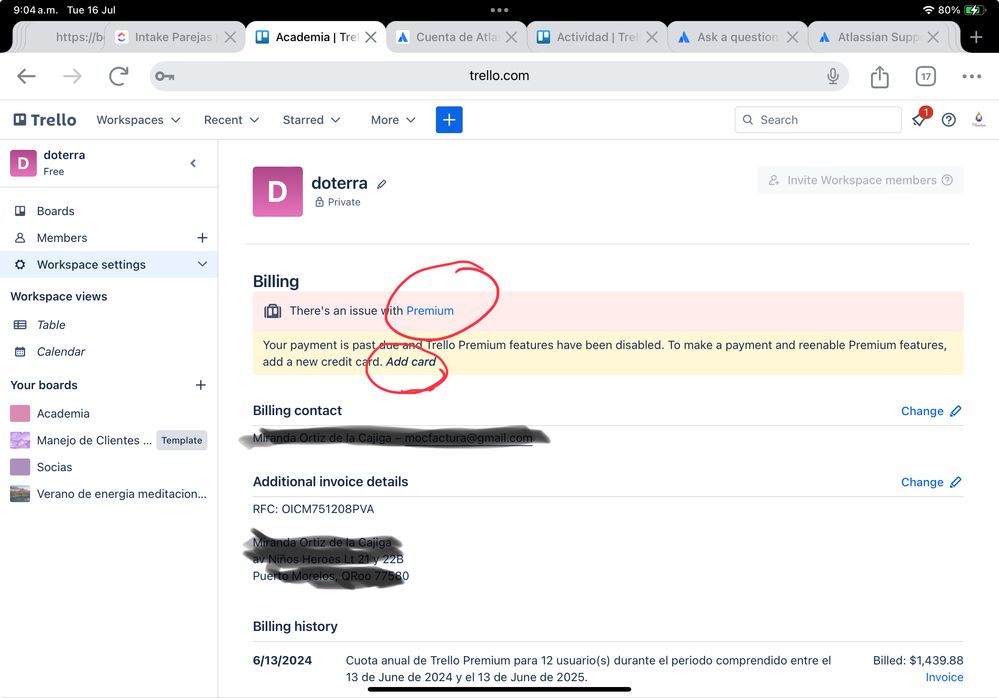The image size is (999, 698).
Task: Add members using plus next to Members
Action: [202, 238]
